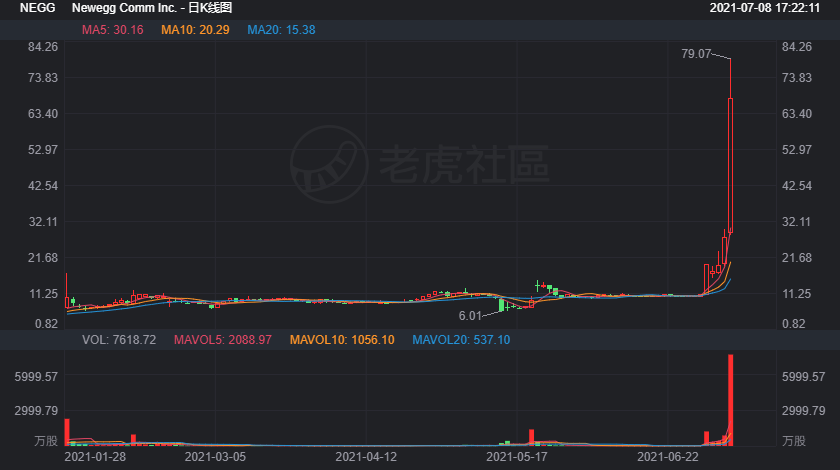This screenshot has width=840, height=470.
Task: Click the 2021-04-12 date axis label
Action: (x=366, y=457)
